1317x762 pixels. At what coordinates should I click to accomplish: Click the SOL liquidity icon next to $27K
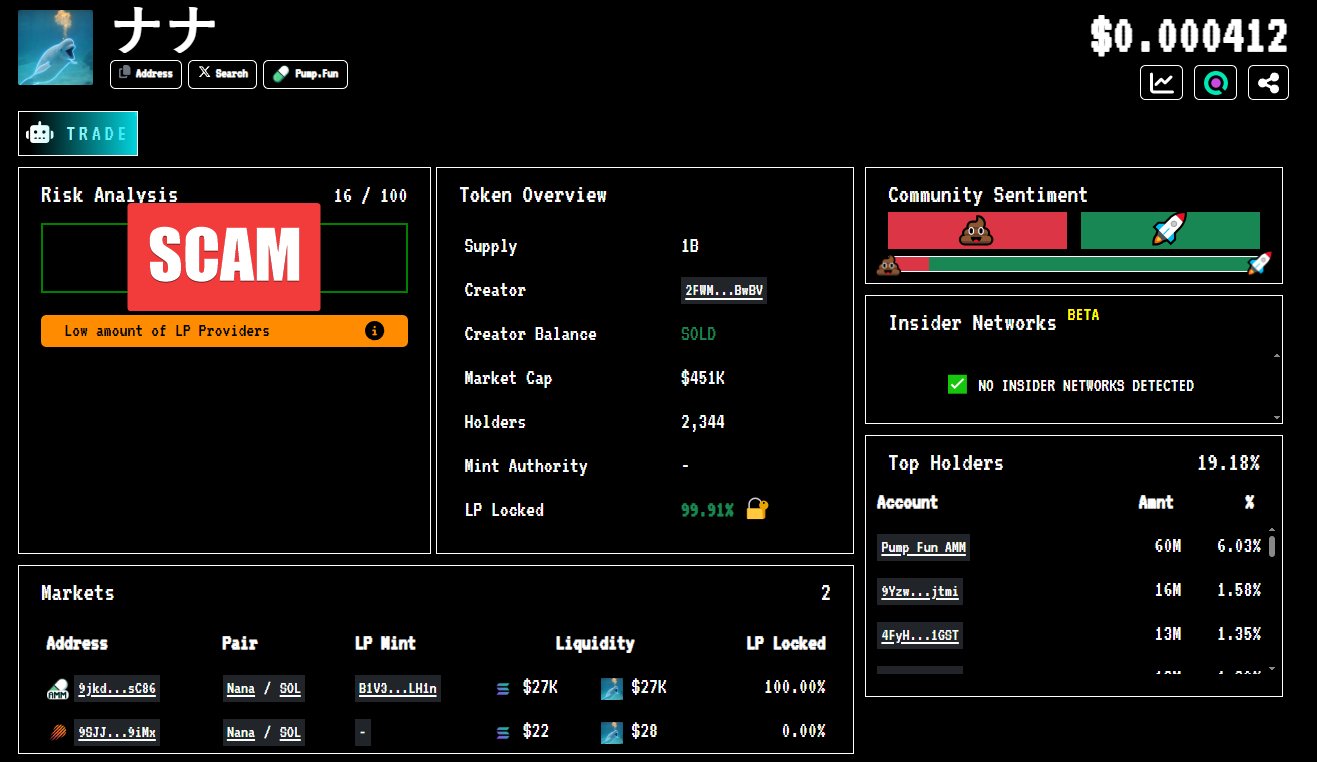coord(503,688)
